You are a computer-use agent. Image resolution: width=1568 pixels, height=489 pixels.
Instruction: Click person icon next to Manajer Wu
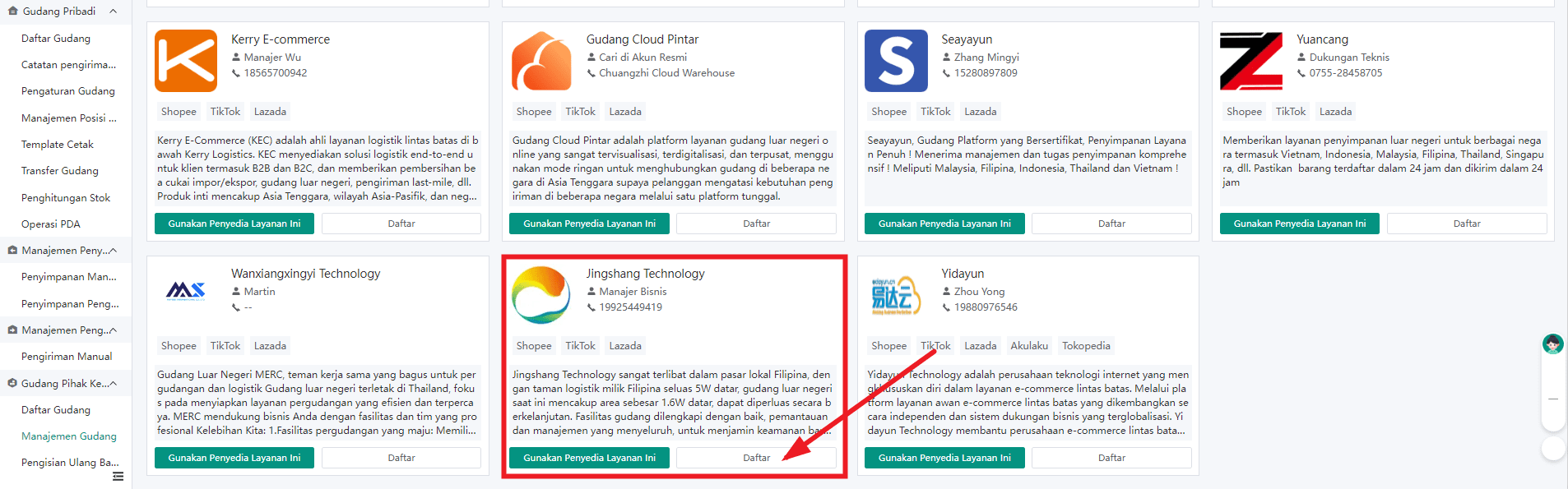pos(236,58)
